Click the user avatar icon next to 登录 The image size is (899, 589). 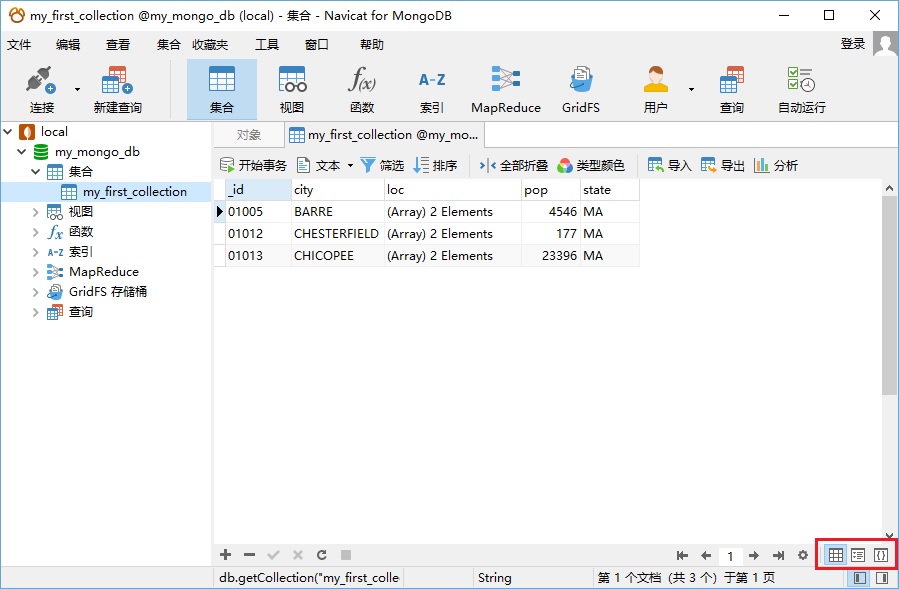click(x=885, y=44)
